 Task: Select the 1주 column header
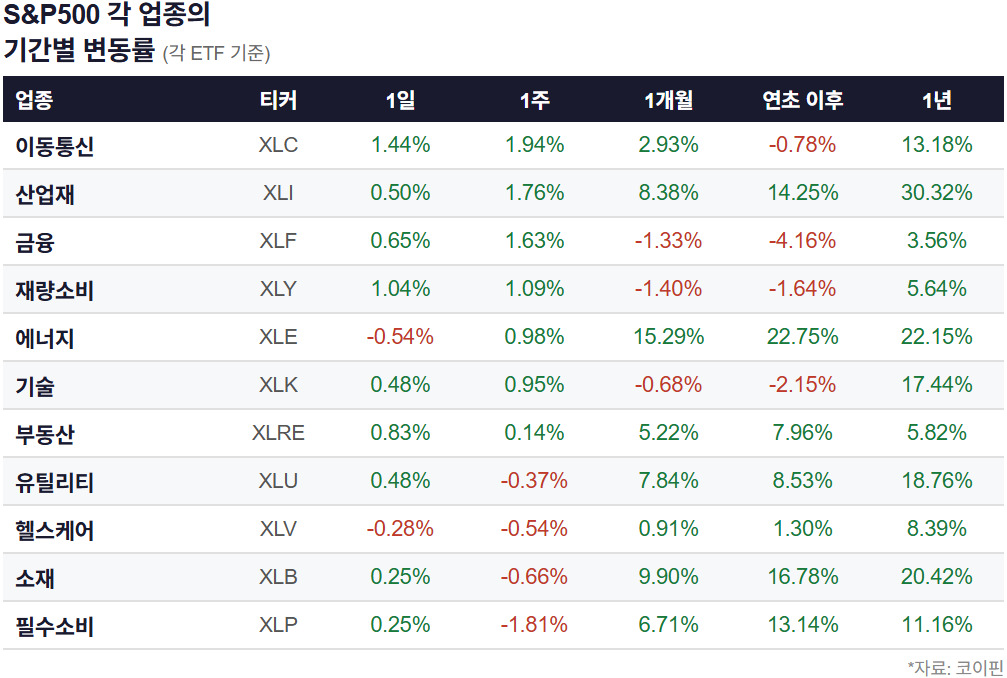coord(534,100)
